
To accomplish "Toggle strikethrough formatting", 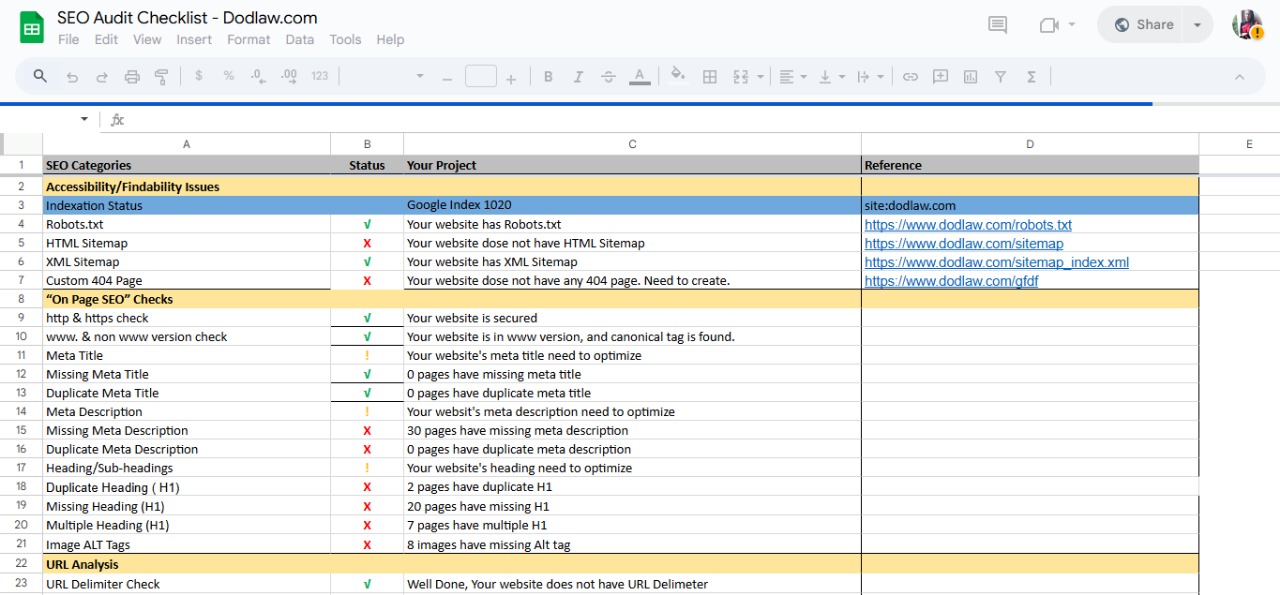I will click(608, 76).
